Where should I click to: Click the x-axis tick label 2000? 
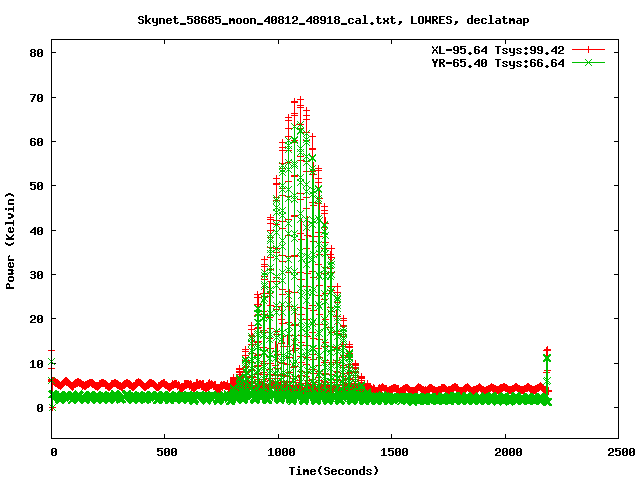[508, 452]
